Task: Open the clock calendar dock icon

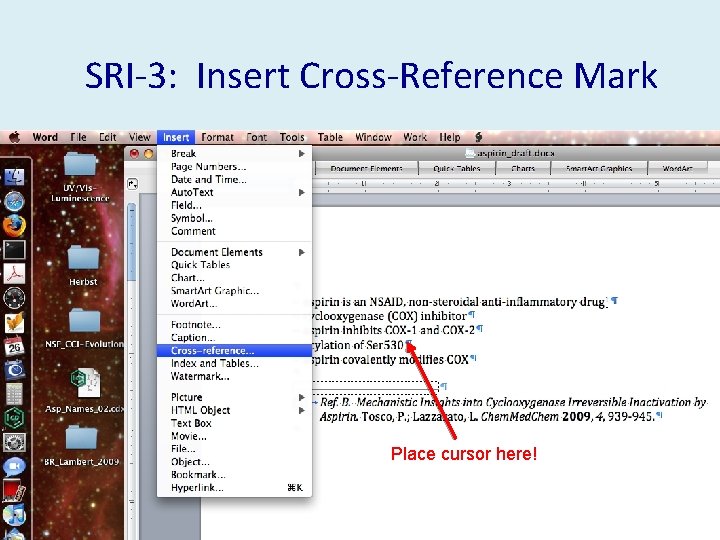Action: tap(14, 370)
